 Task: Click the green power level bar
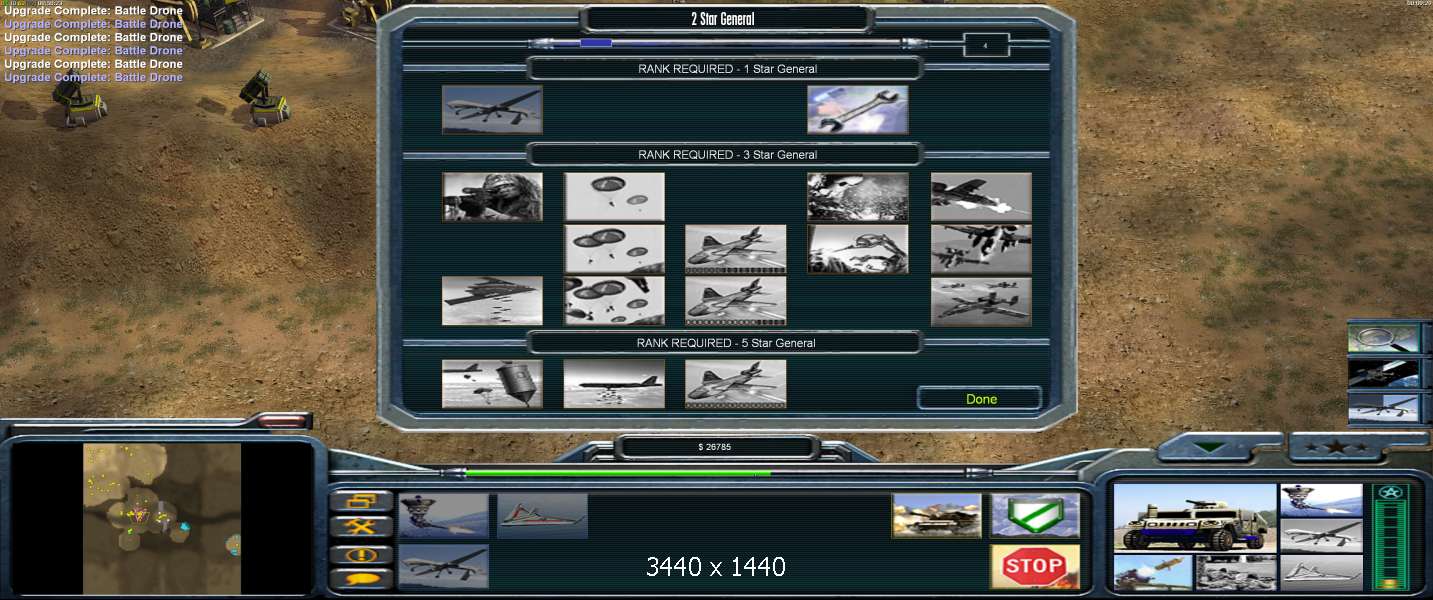pyautogui.click(x=618, y=473)
